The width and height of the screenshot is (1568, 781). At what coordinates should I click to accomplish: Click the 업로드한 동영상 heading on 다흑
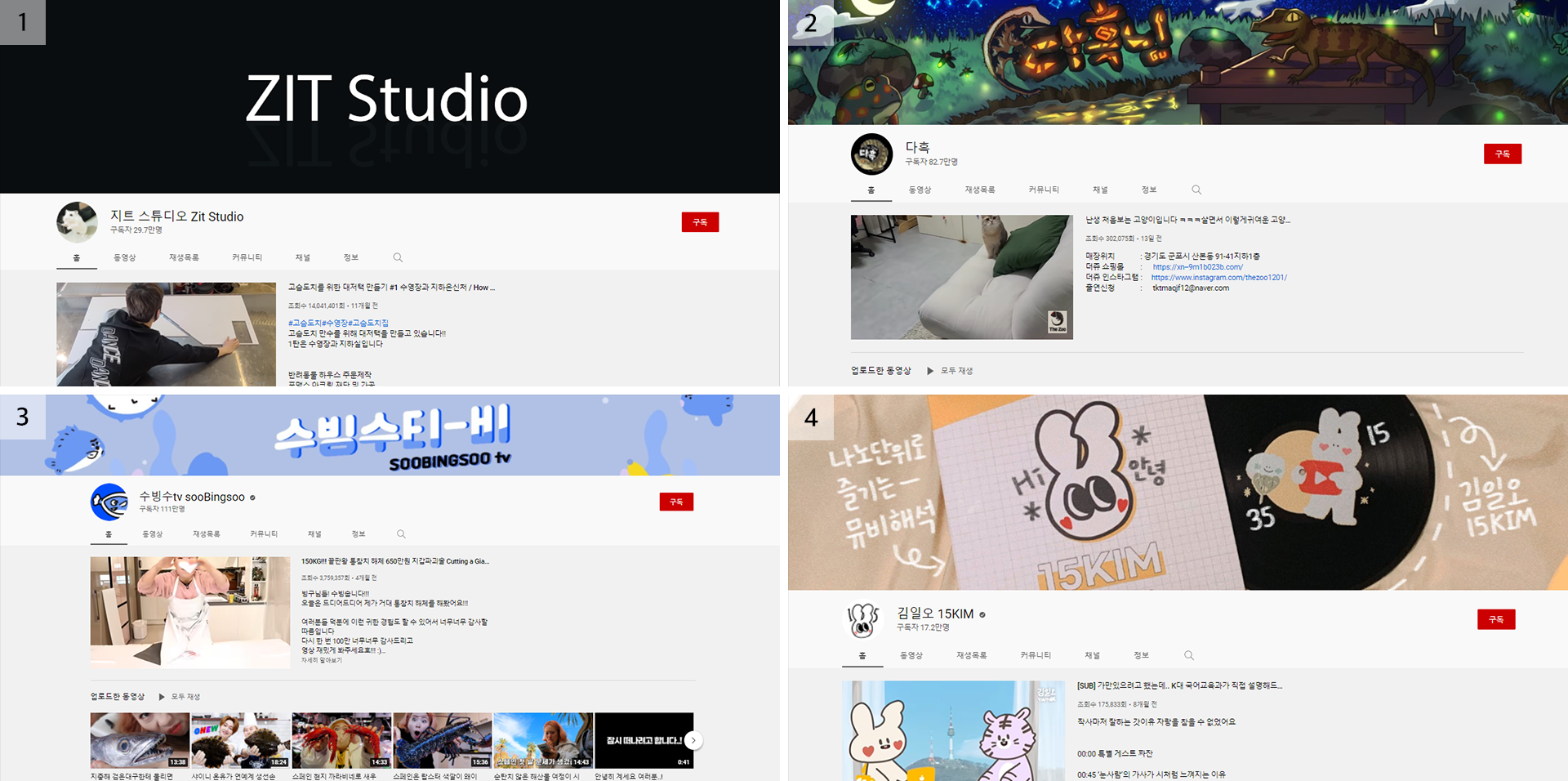tap(881, 371)
